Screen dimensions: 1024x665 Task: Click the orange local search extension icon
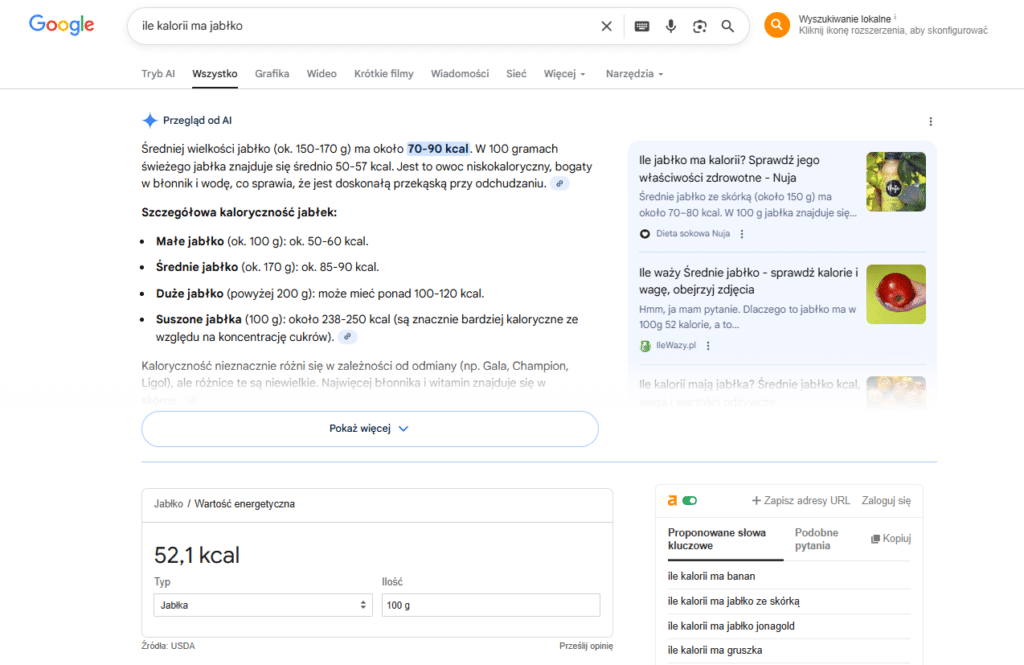pos(777,25)
